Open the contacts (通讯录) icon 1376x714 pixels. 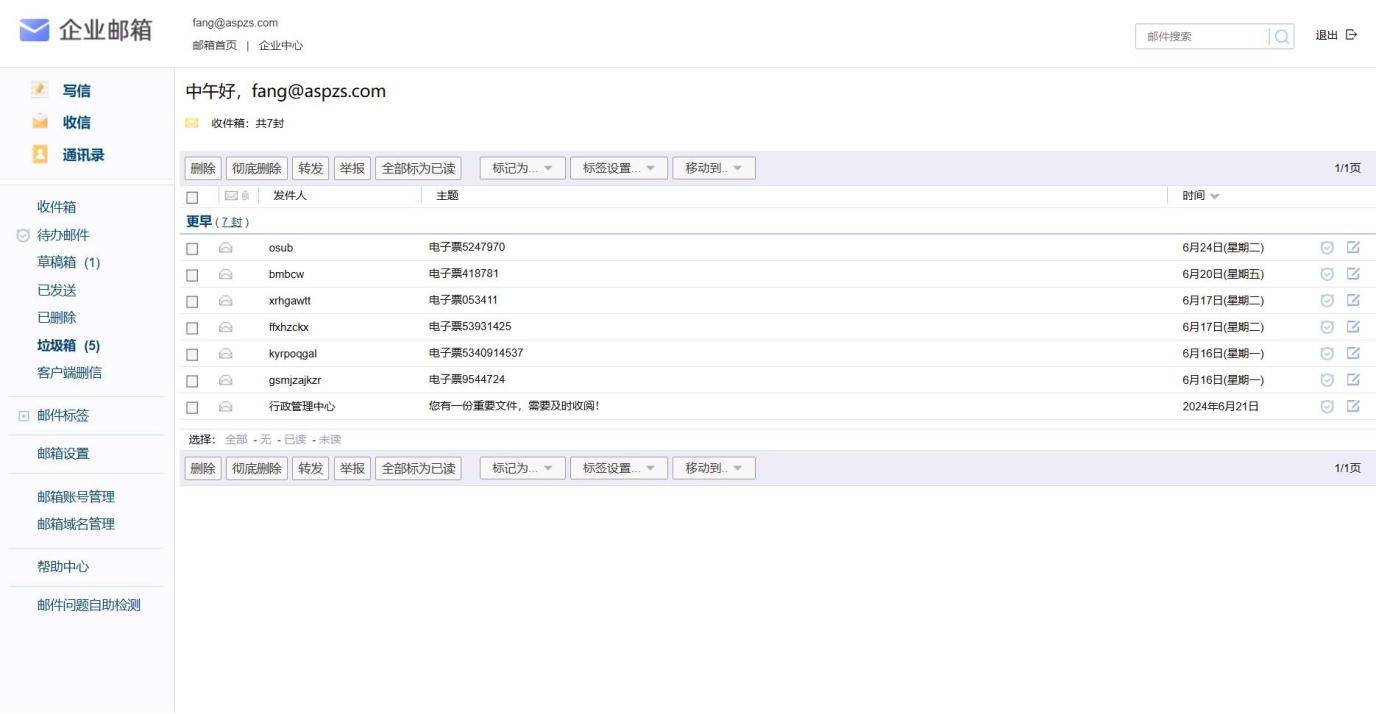[x=40, y=155]
